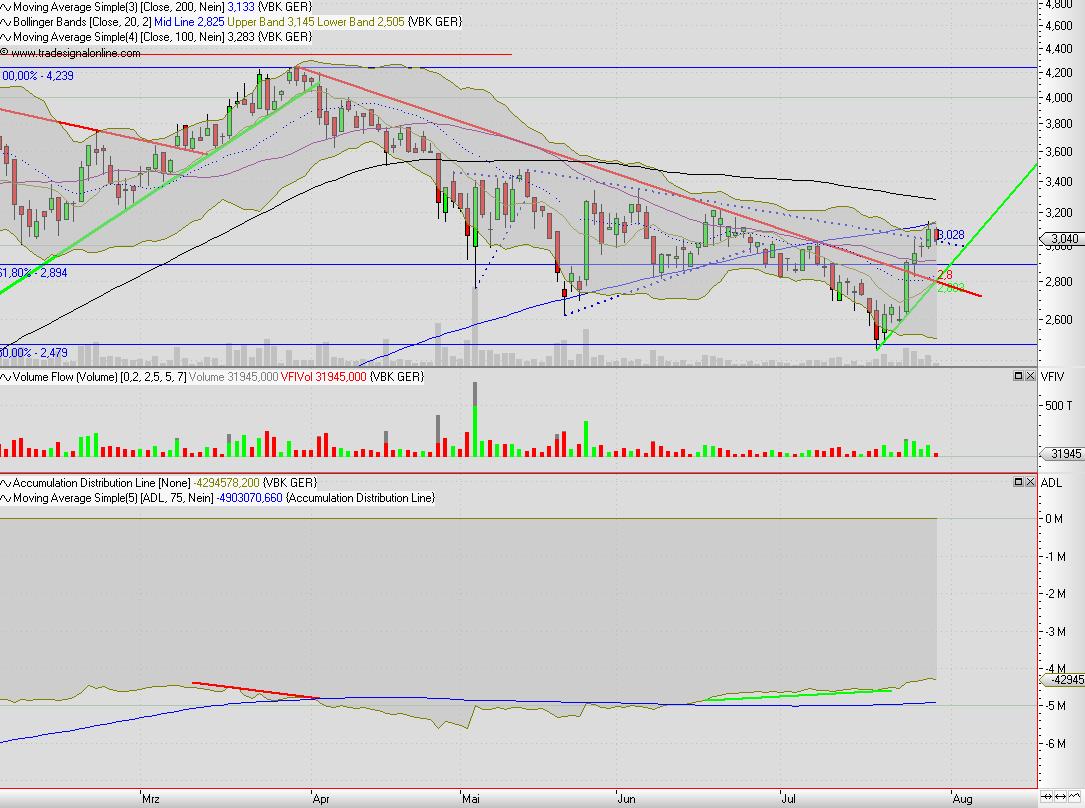
Task: Maximize the Accumulation Distribution Line pane
Action: pos(1019,481)
